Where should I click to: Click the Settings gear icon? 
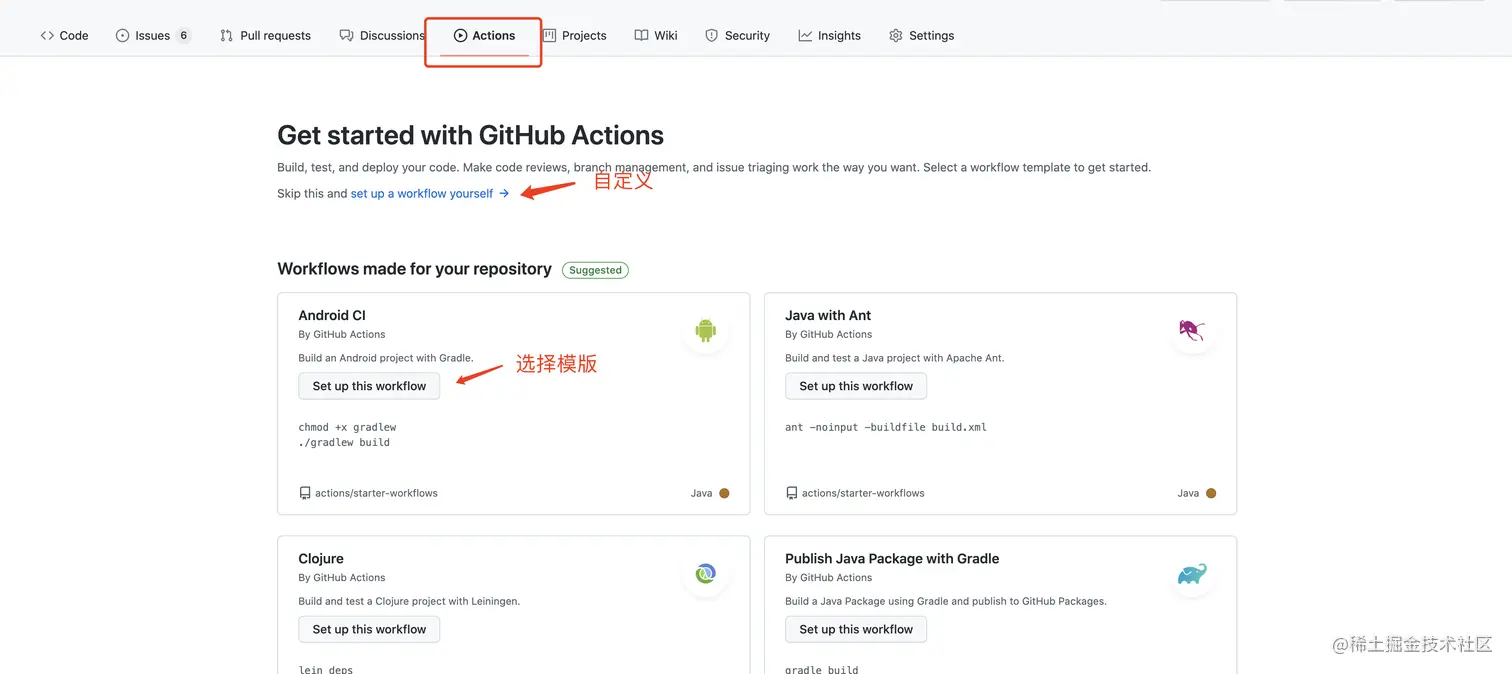click(x=895, y=35)
